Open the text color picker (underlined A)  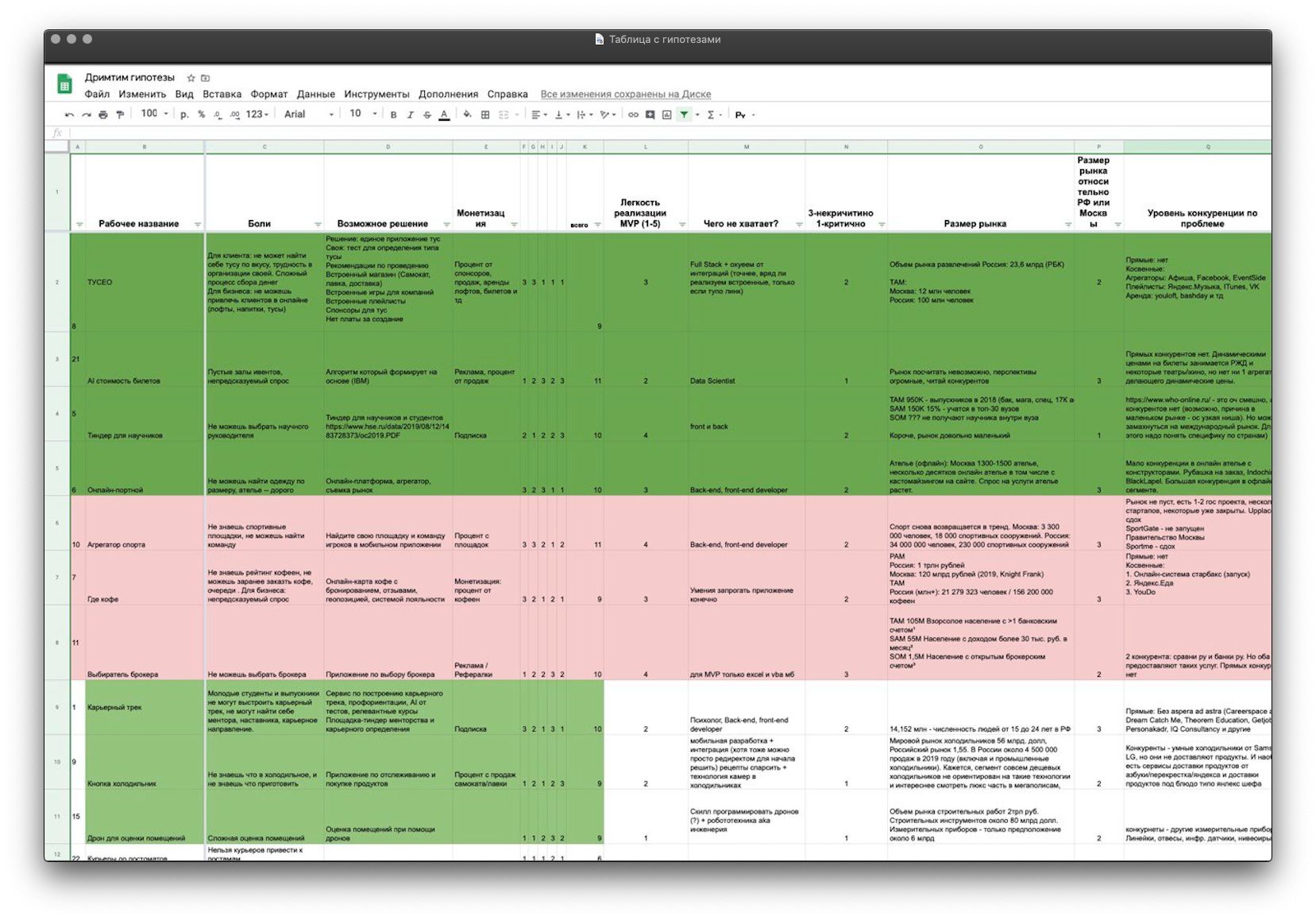tap(444, 115)
